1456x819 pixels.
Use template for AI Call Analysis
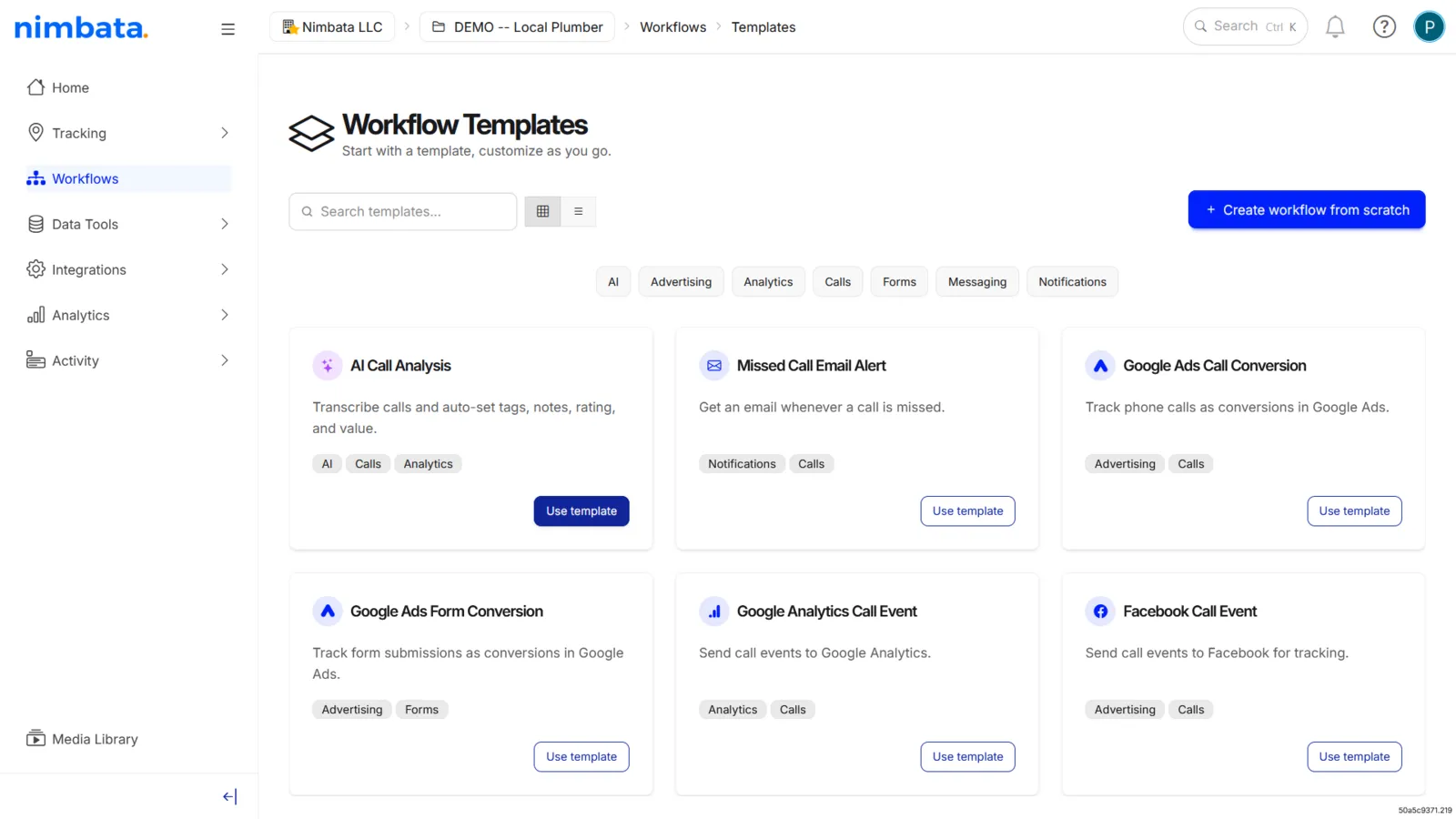pyautogui.click(x=581, y=511)
